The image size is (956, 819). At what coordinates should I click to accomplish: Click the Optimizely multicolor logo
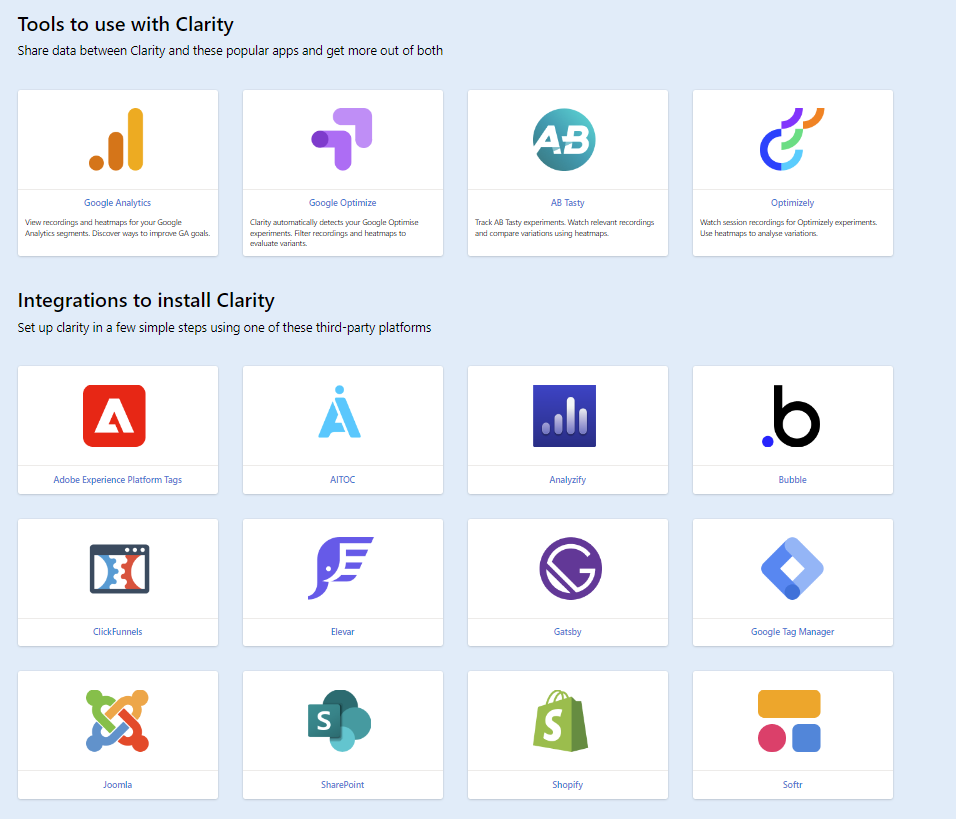click(791, 140)
